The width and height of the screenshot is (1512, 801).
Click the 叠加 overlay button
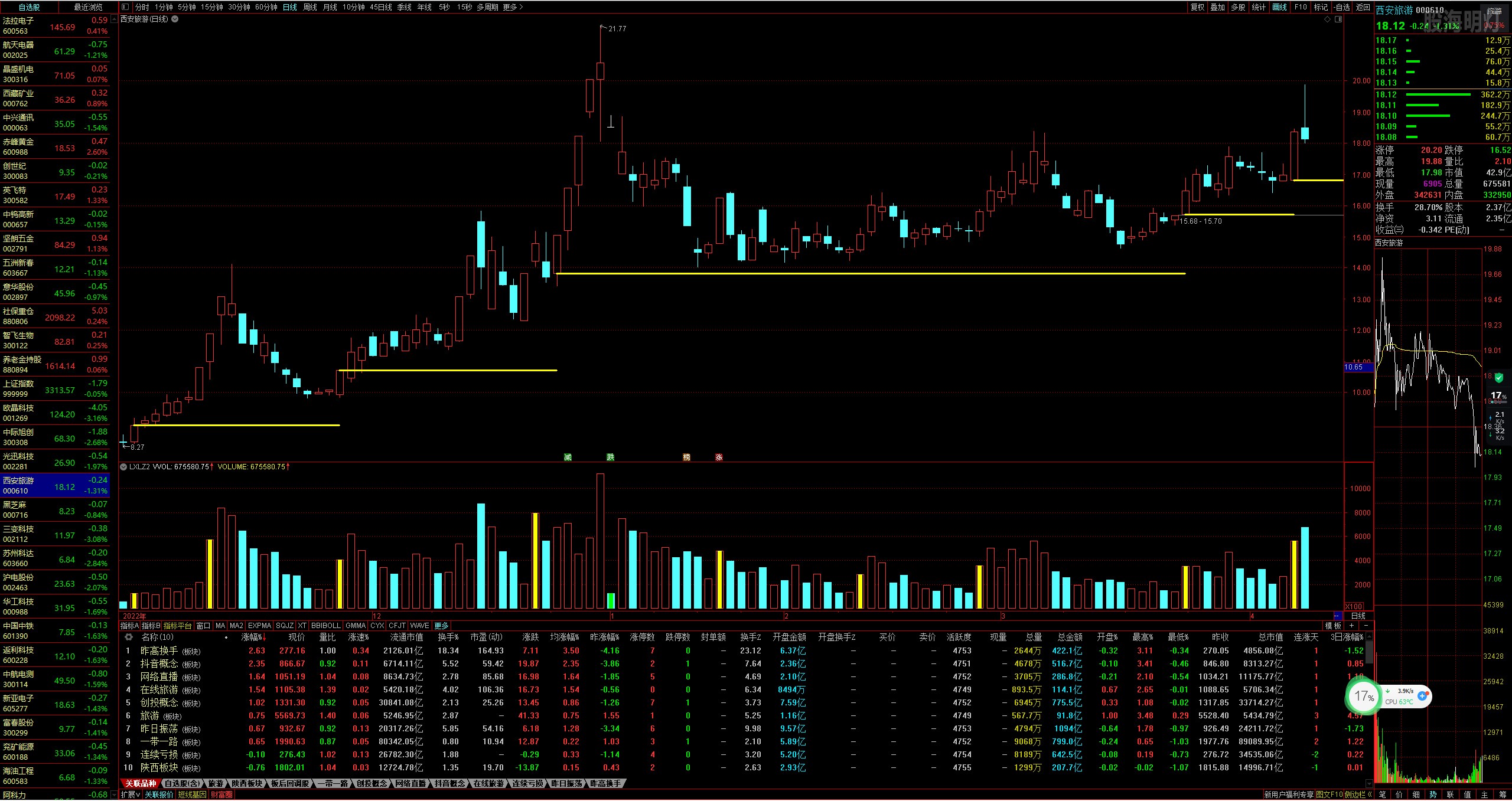[x=1218, y=7]
